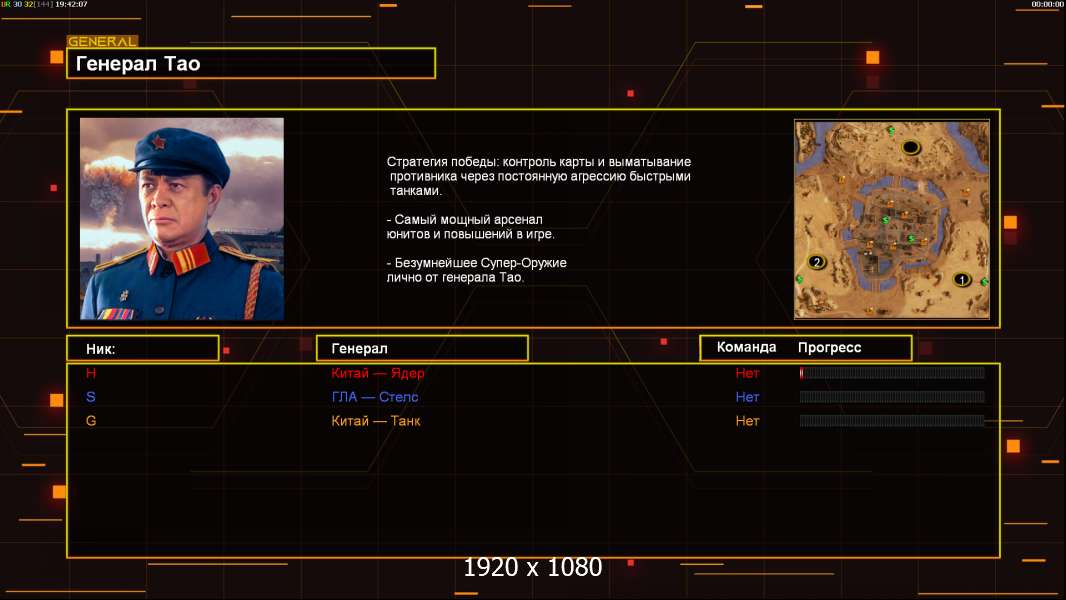Select player nickname "H" in red

pos(91,373)
